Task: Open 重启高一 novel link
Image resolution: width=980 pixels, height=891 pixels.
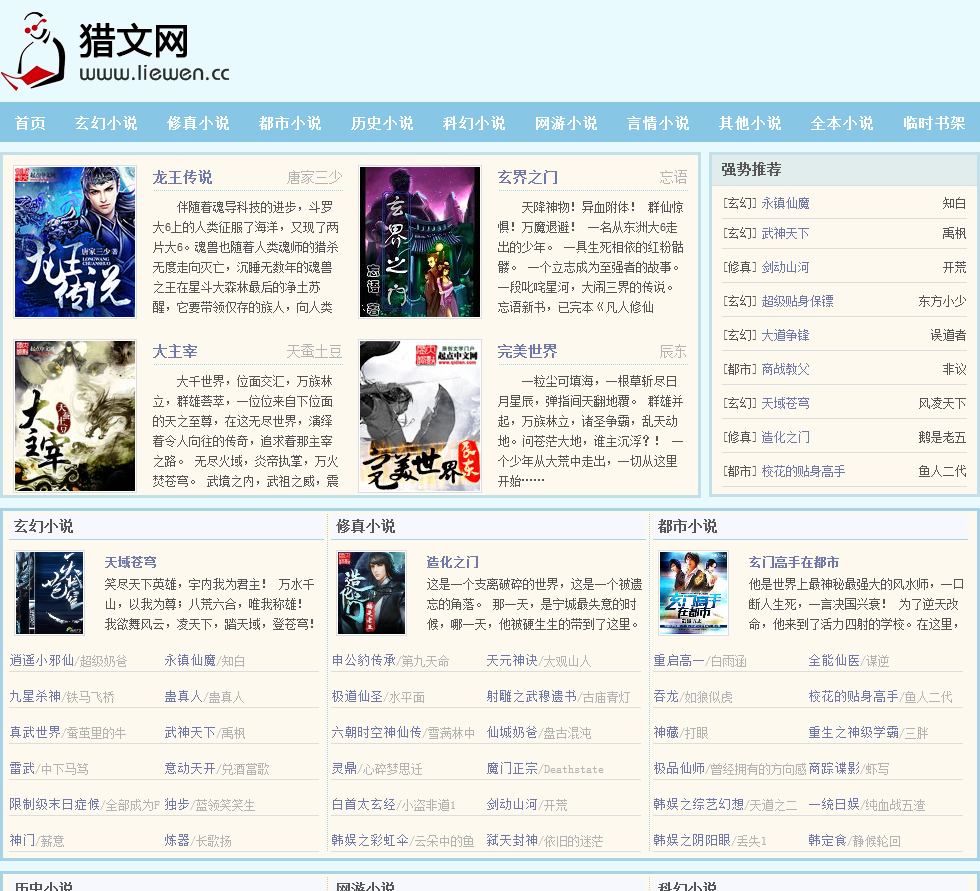Action: [679, 660]
